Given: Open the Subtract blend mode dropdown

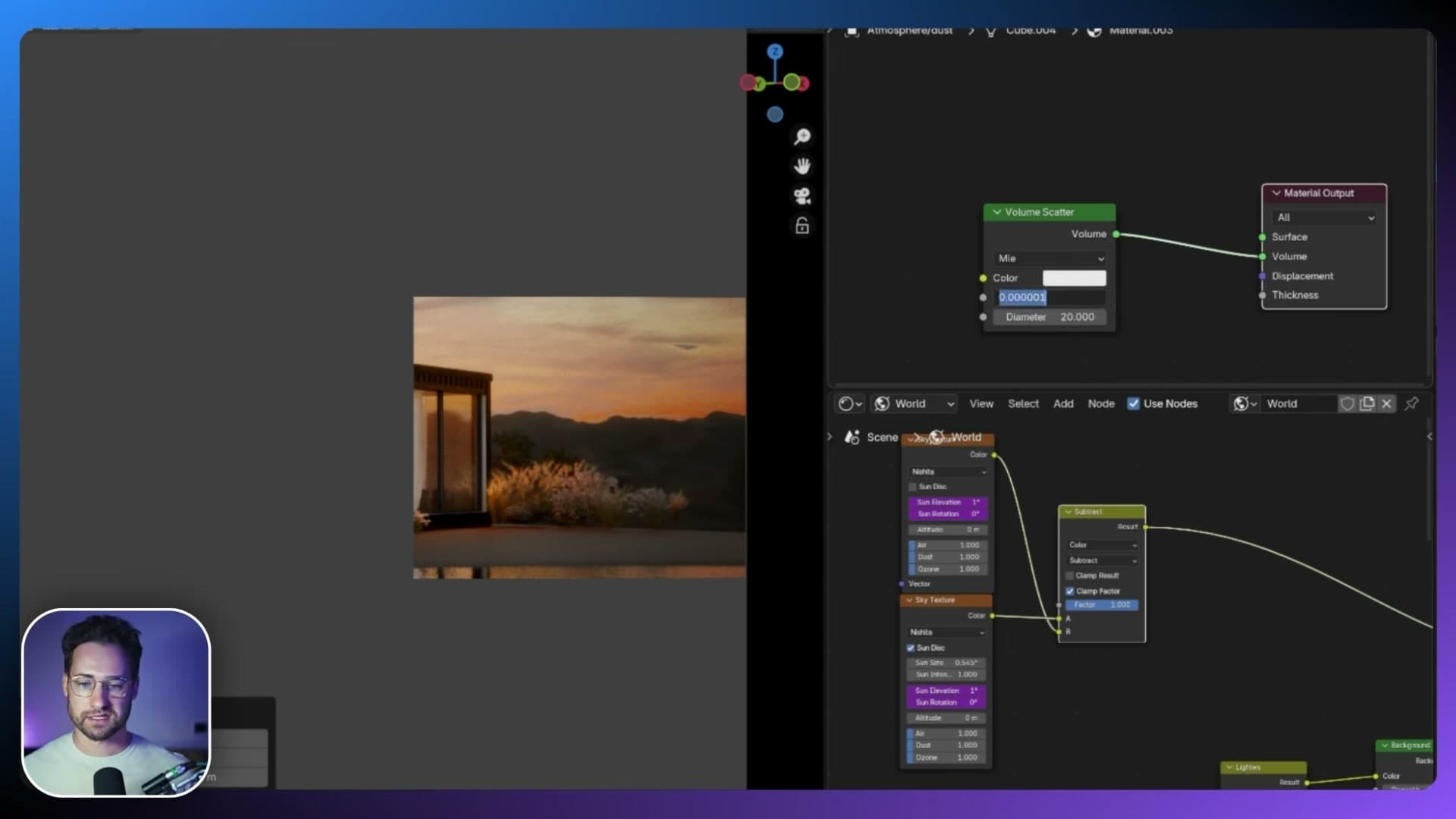Looking at the screenshot, I should pos(1102,560).
